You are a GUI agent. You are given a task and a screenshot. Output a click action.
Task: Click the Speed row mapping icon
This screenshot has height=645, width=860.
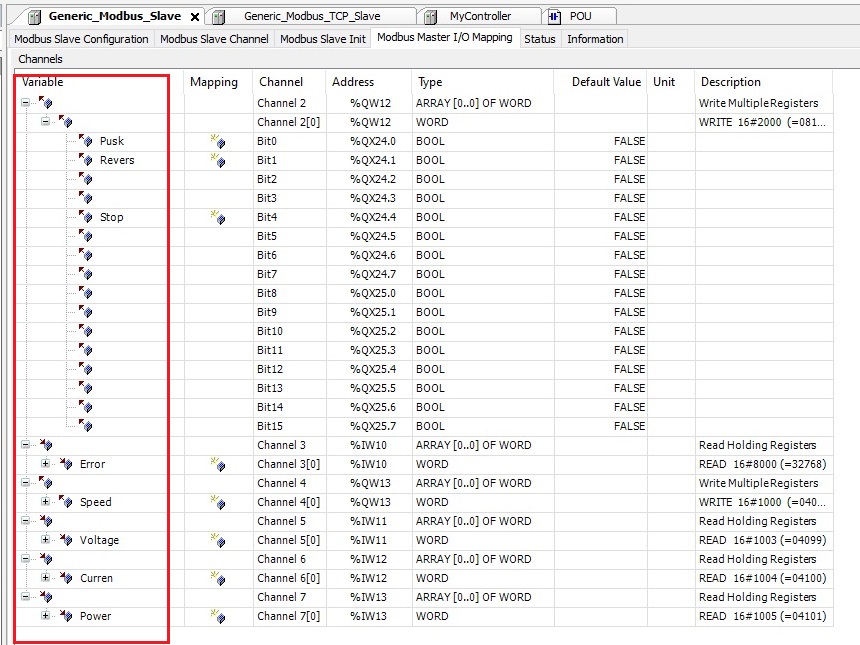coord(217,502)
